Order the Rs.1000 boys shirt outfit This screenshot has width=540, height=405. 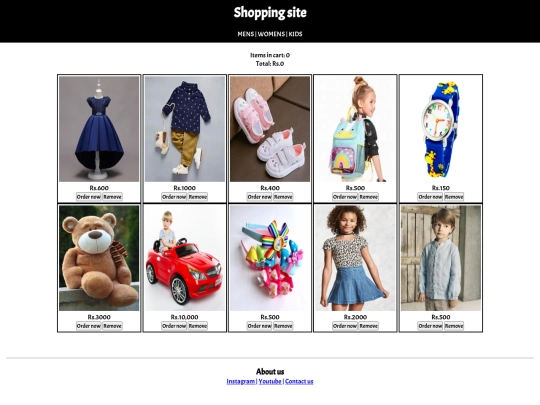(174, 197)
